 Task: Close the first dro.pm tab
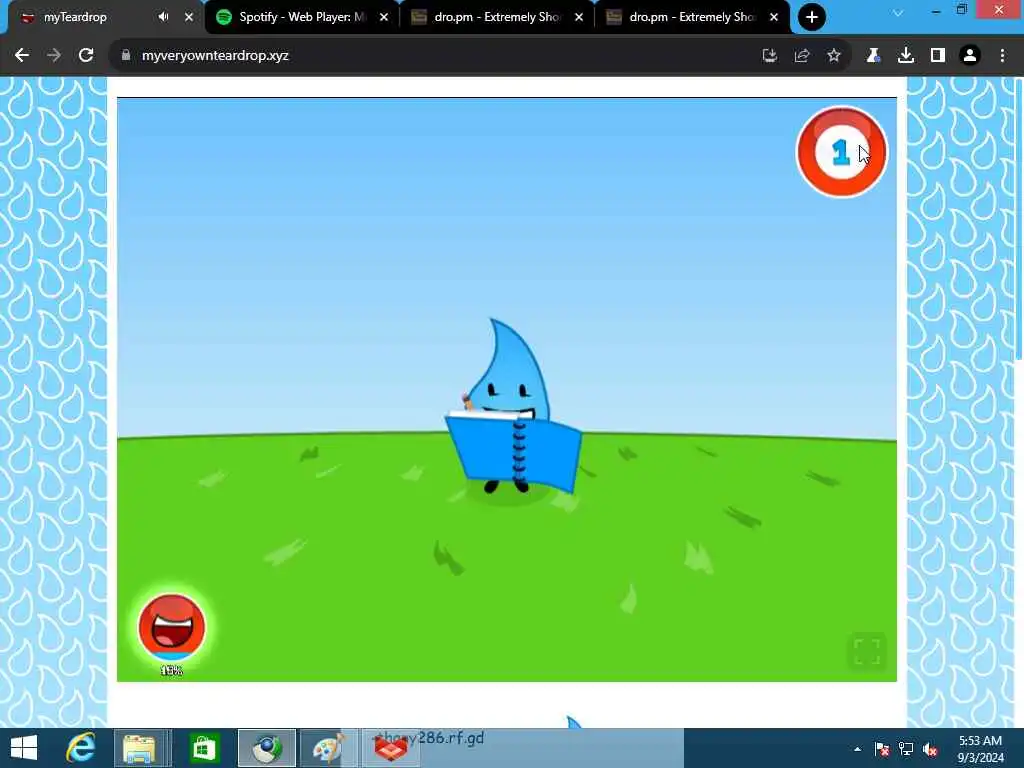tap(579, 17)
